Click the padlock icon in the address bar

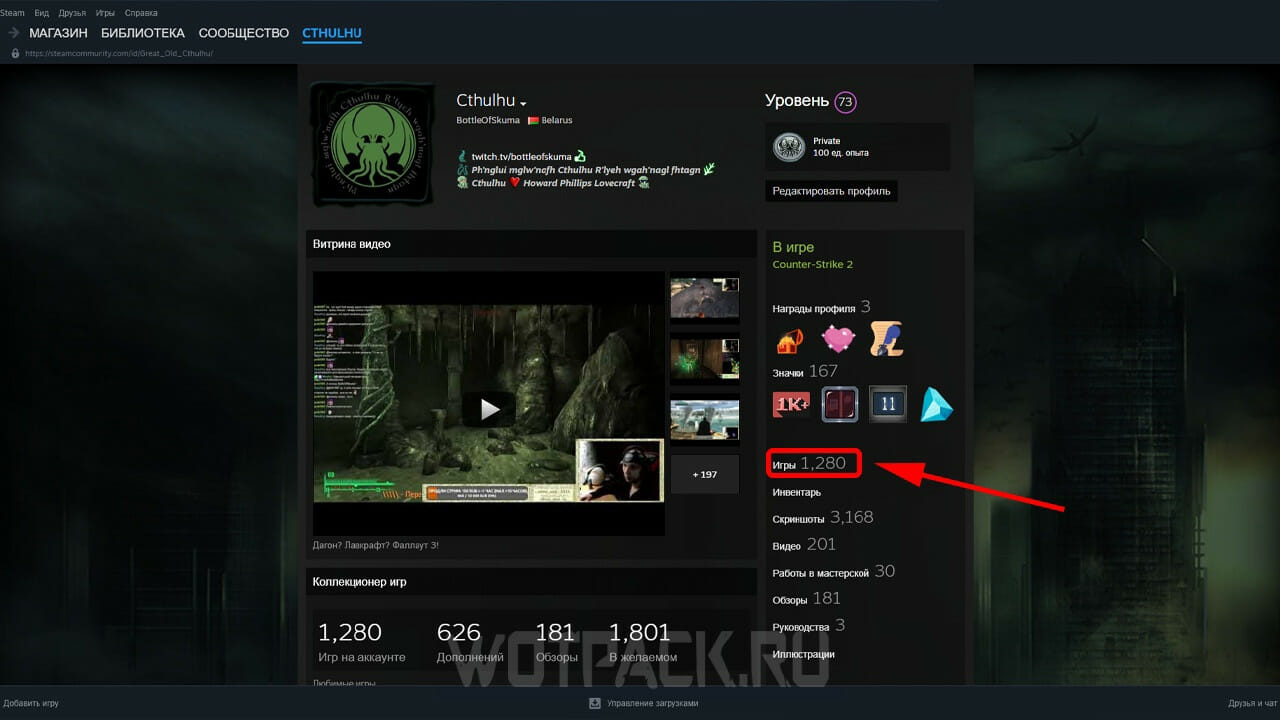pyautogui.click(x=14, y=53)
